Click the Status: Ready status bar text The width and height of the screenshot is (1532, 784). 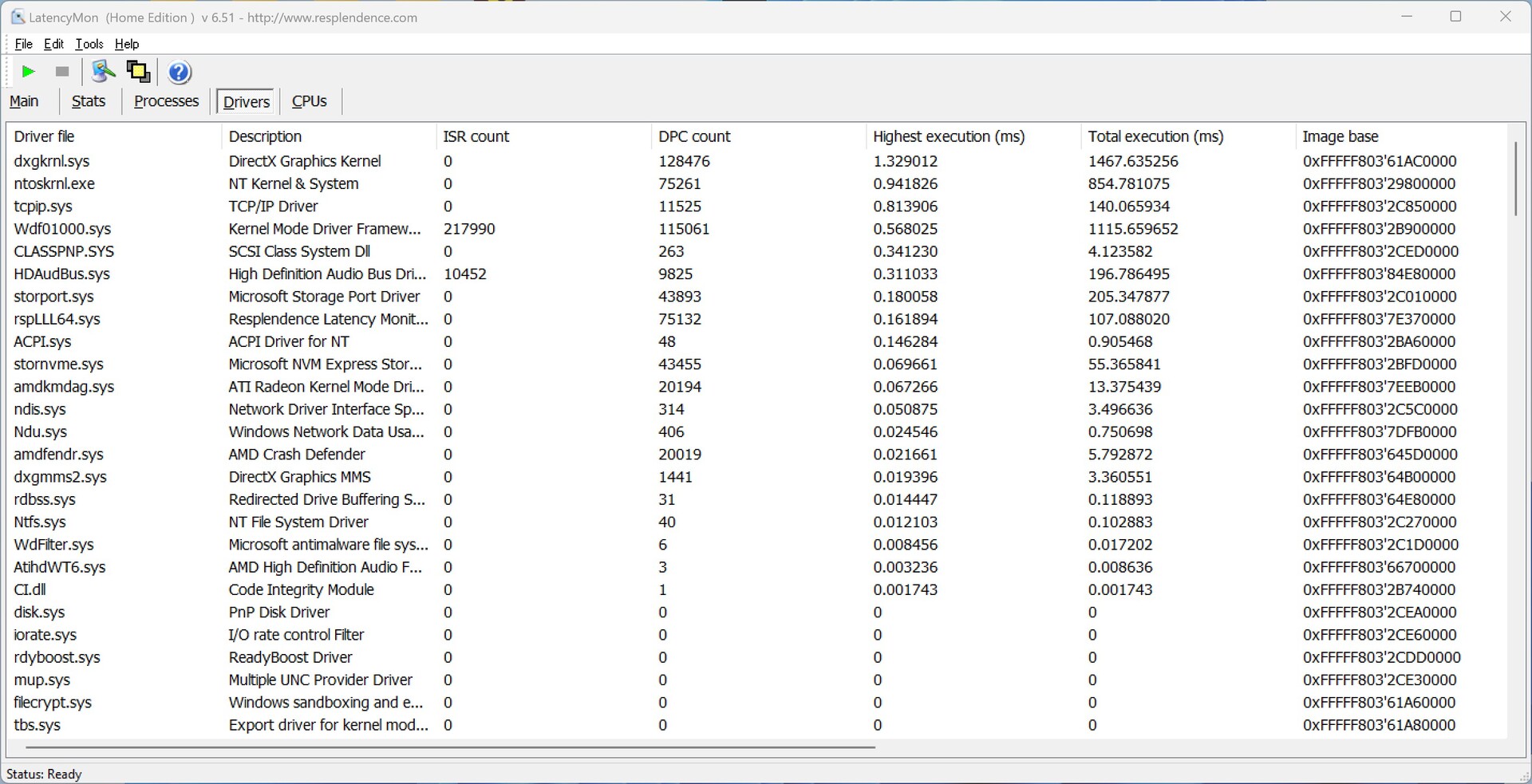tap(44, 774)
